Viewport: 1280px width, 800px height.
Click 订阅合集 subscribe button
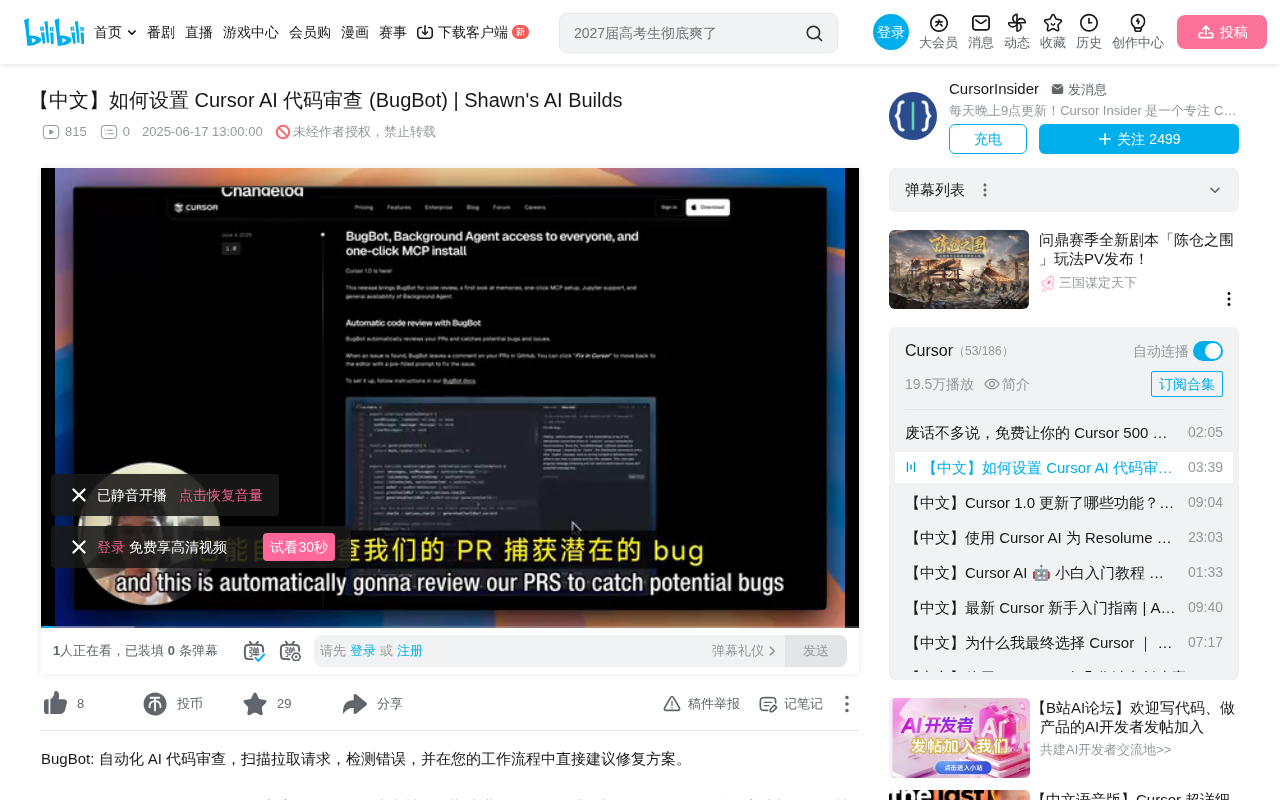pos(1187,384)
